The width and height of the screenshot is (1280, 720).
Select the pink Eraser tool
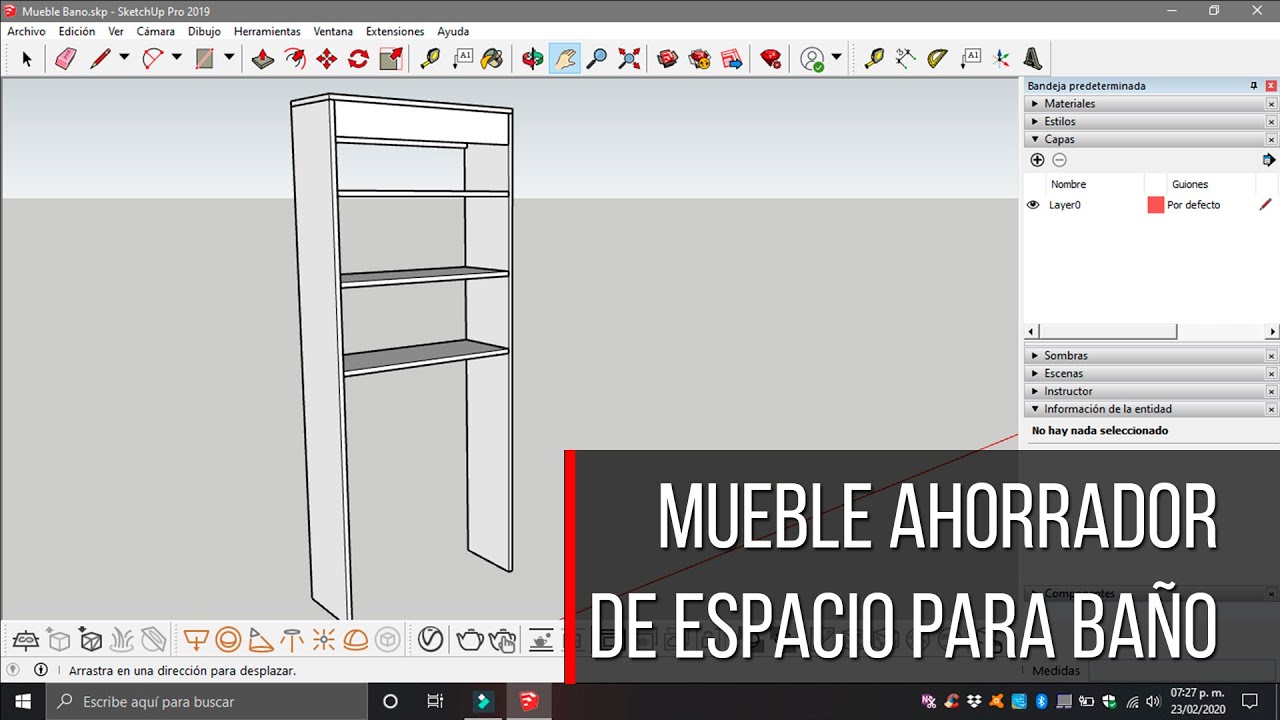coord(66,59)
